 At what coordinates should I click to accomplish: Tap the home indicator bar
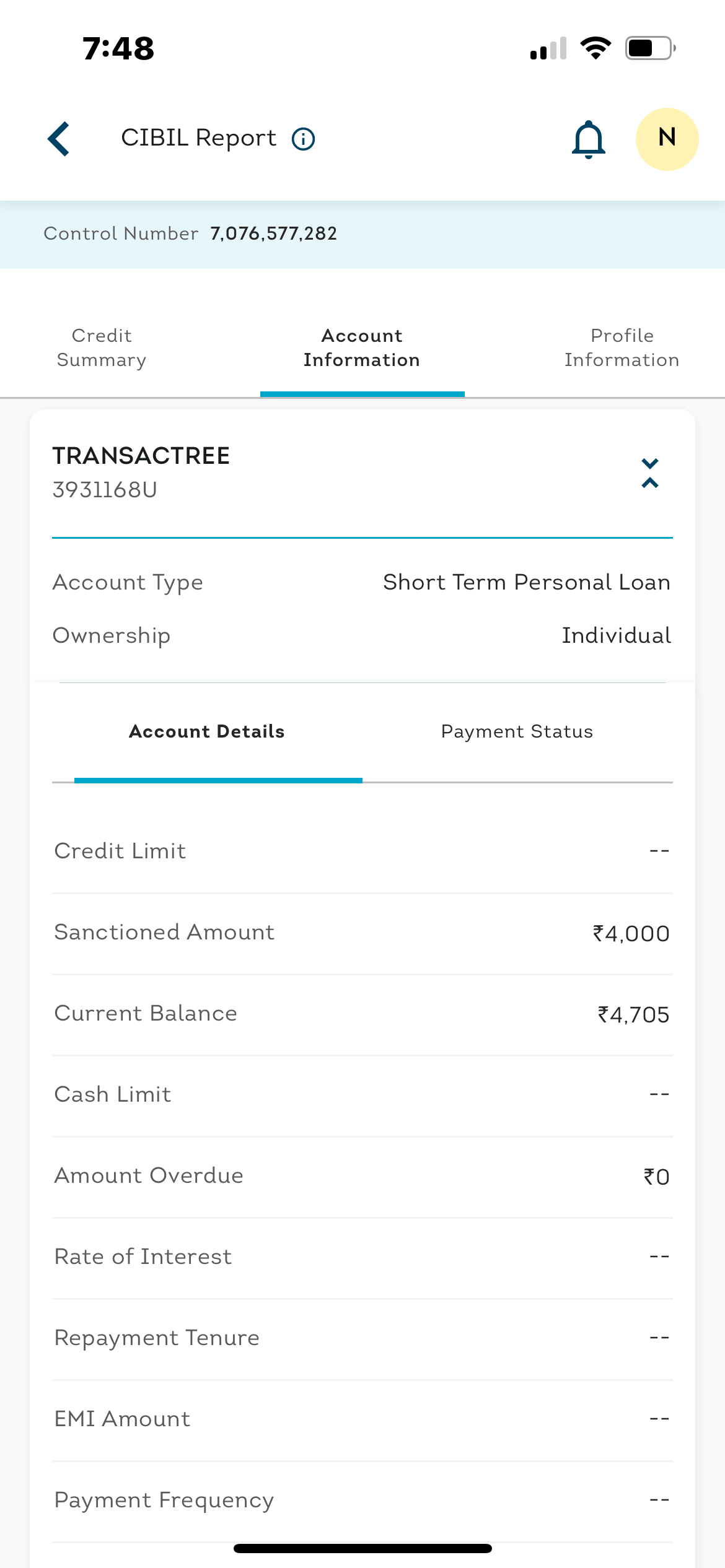point(362,1548)
